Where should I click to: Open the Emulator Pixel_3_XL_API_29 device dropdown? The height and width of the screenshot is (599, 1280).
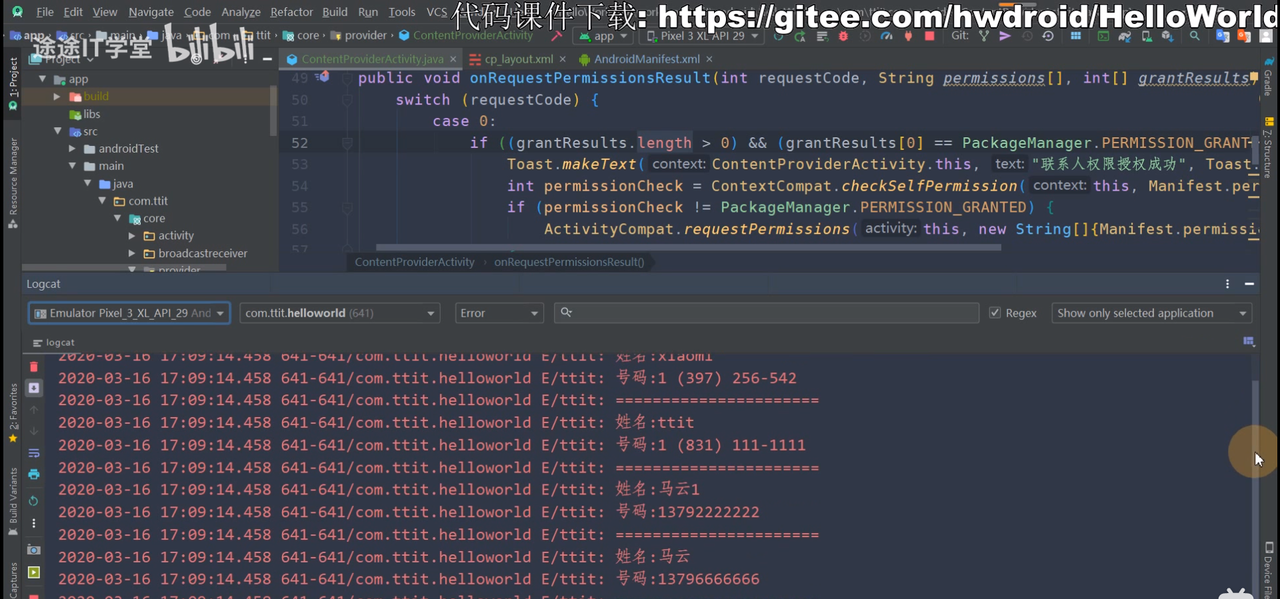[x=129, y=313]
